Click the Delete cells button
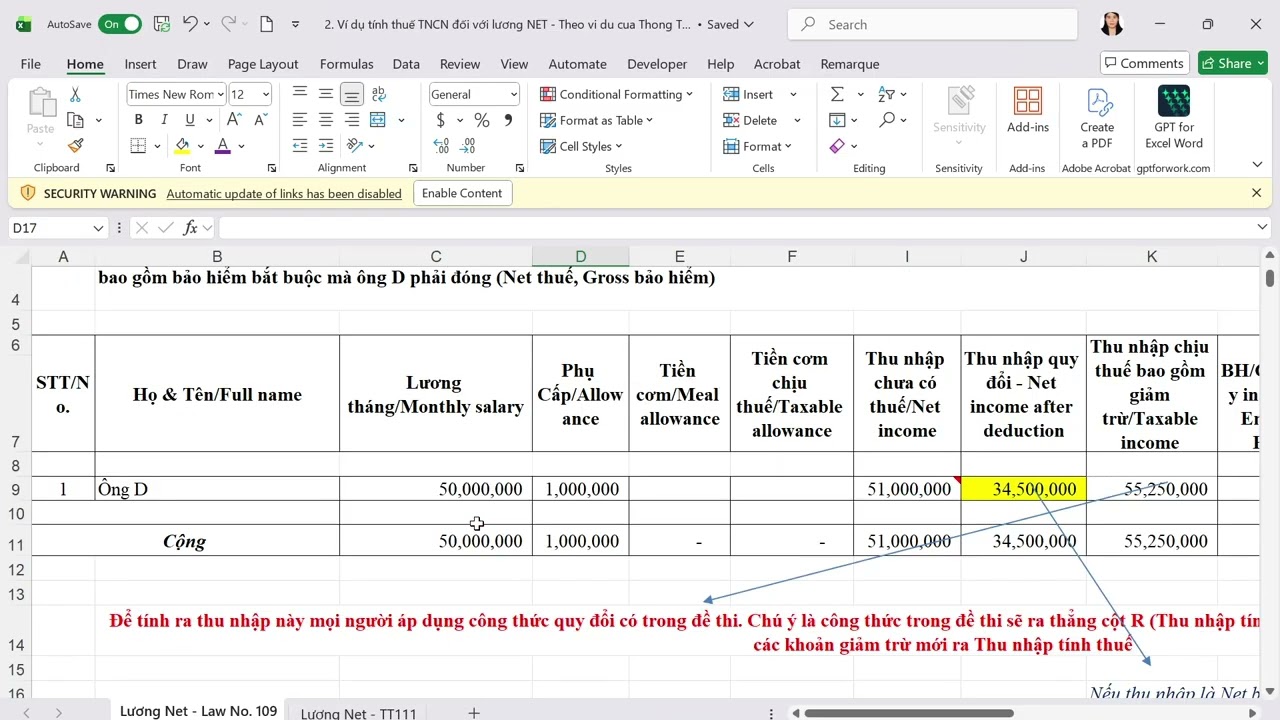This screenshot has width=1280, height=720. click(x=751, y=120)
